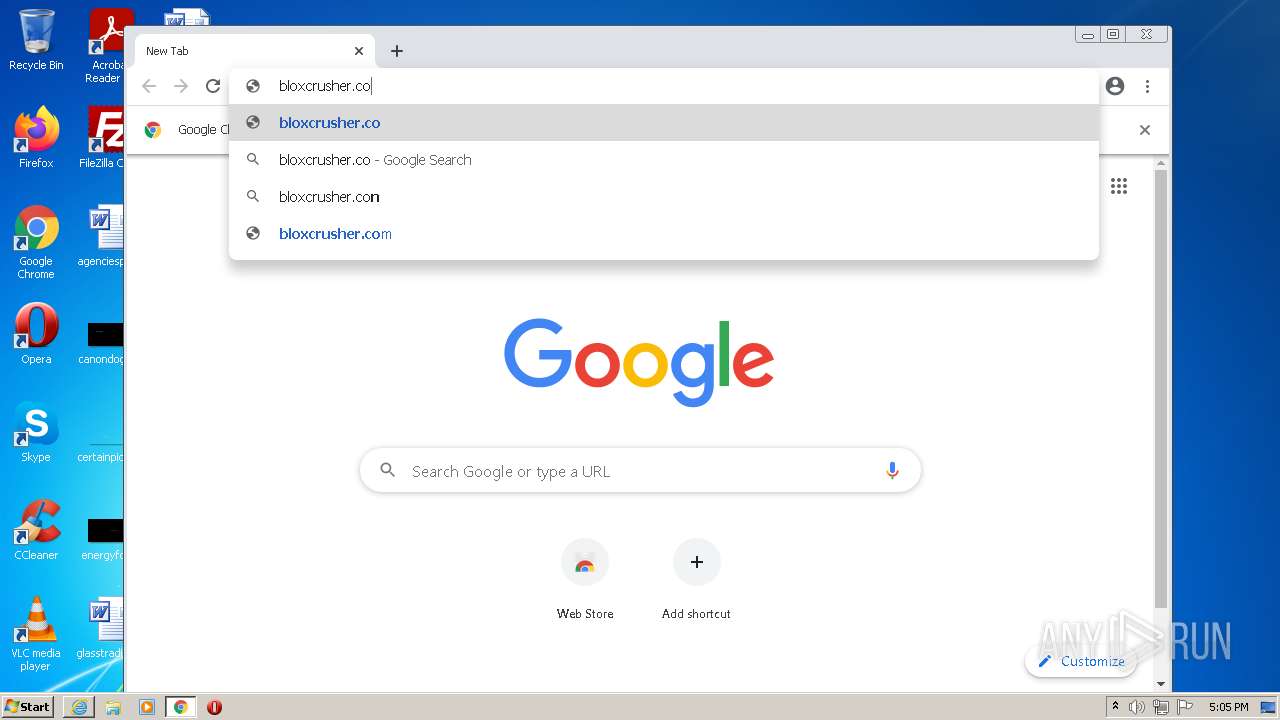Close the New Tab tab
This screenshot has height=720, width=1280.
pos(359,51)
